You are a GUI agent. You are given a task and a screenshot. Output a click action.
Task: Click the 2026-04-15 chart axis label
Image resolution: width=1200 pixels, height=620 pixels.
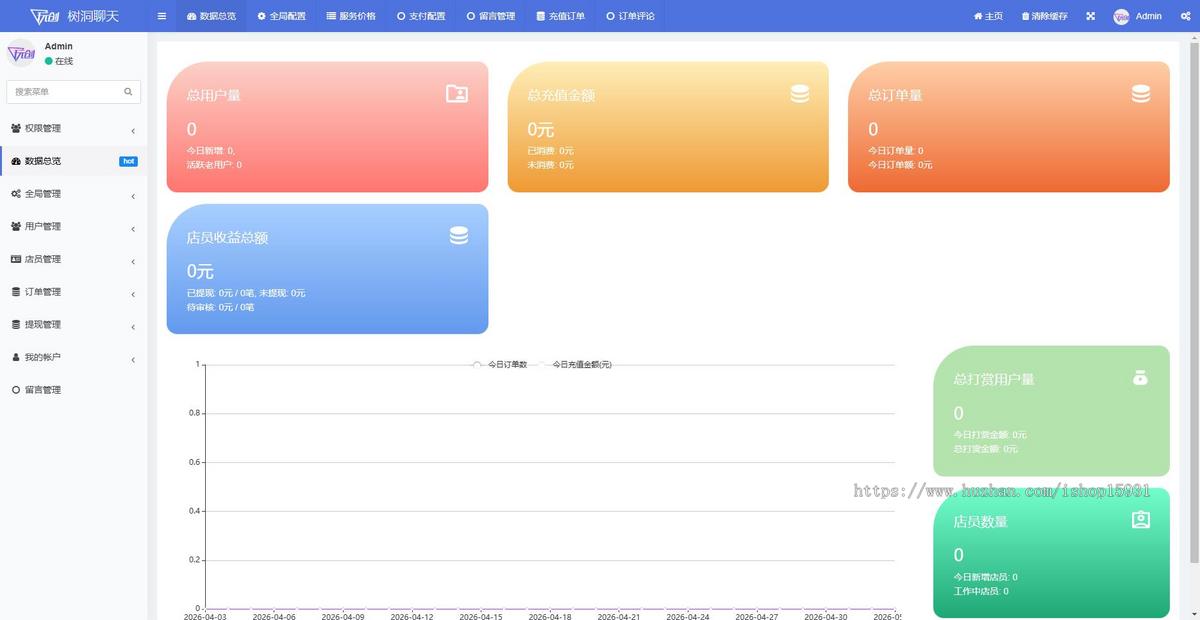click(x=482, y=616)
